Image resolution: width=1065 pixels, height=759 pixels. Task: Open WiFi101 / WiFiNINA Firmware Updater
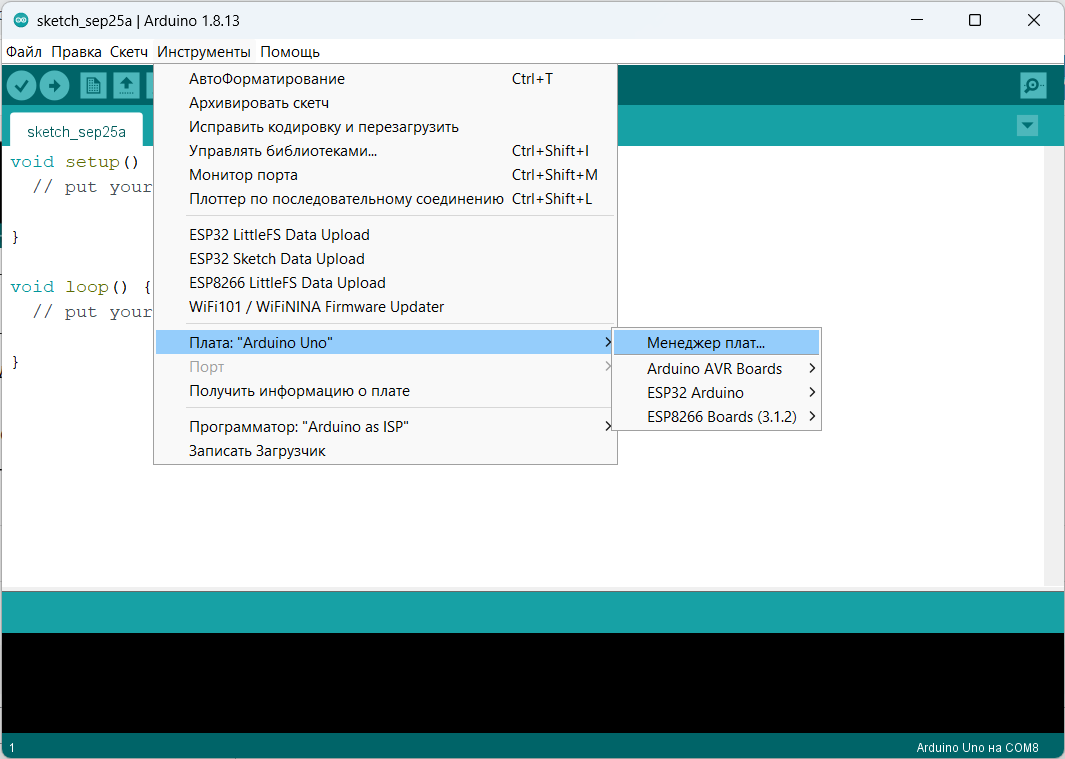point(385,307)
